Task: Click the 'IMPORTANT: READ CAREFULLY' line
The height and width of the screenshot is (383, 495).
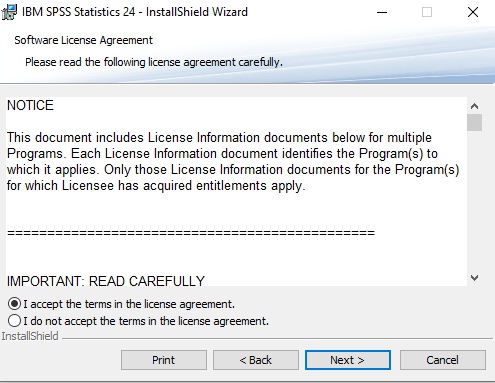Action: click(106, 281)
